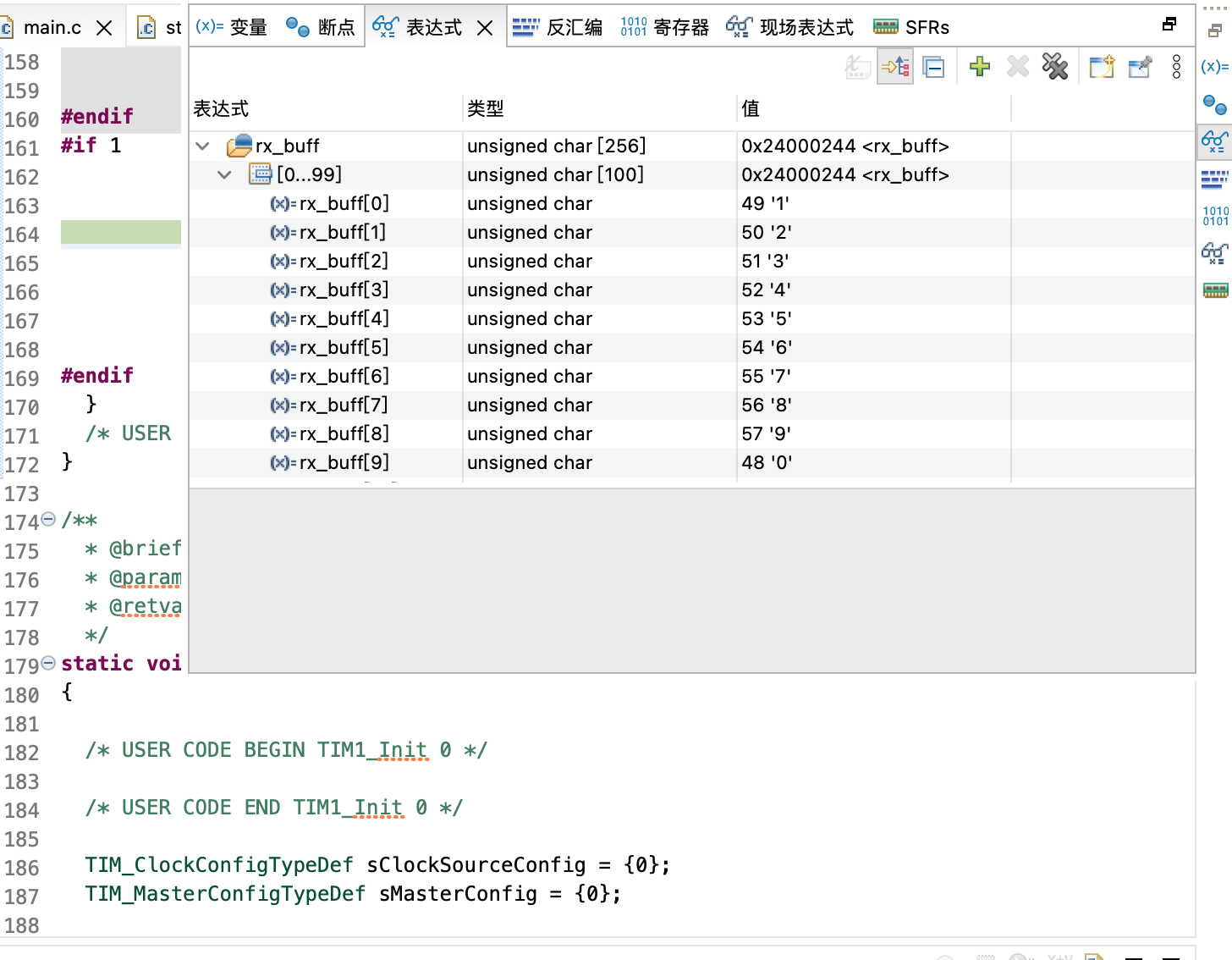Select the [0...99] range row

[x=691, y=174]
